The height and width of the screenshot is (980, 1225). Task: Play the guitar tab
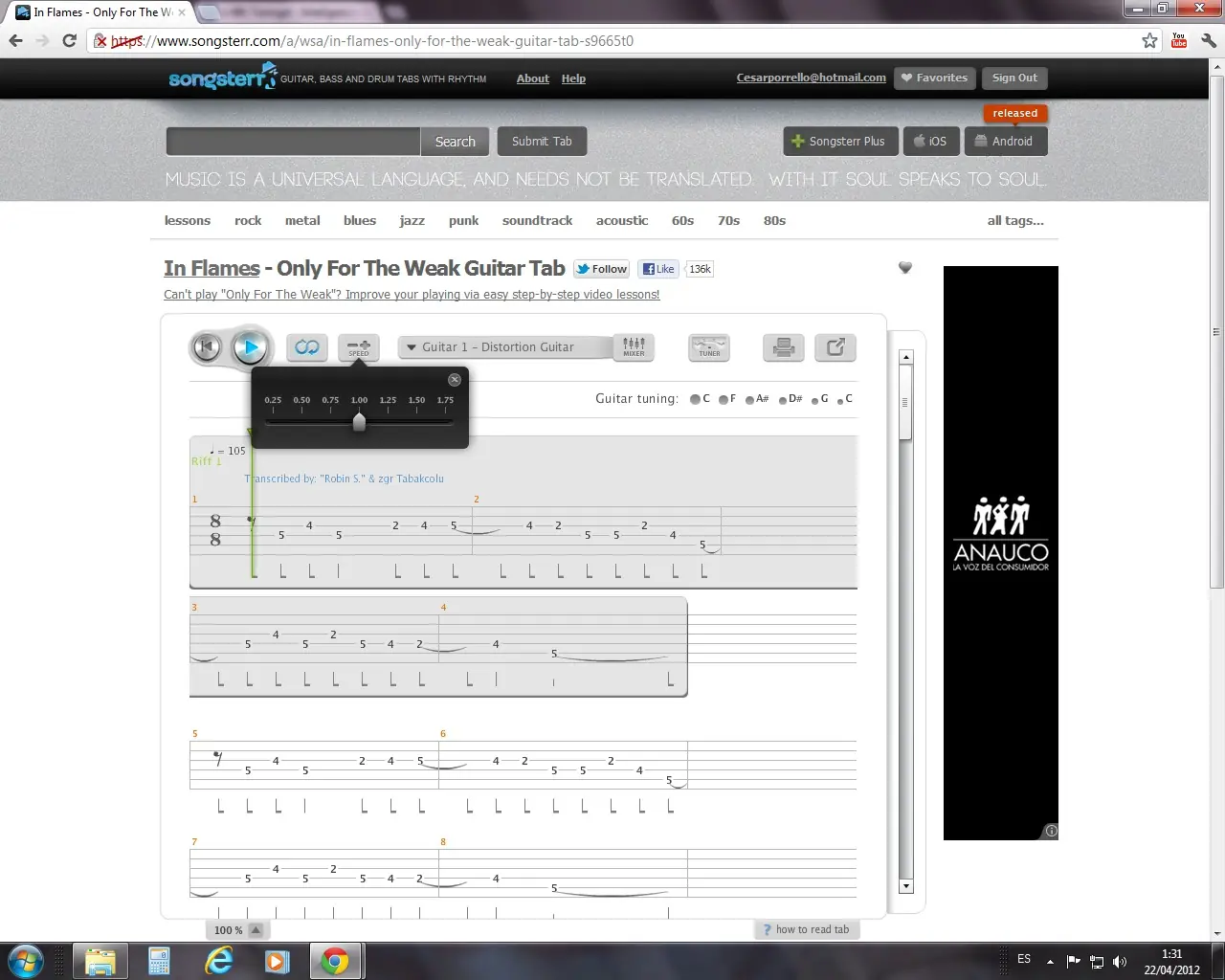pyautogui.click(x=251, y=347)
